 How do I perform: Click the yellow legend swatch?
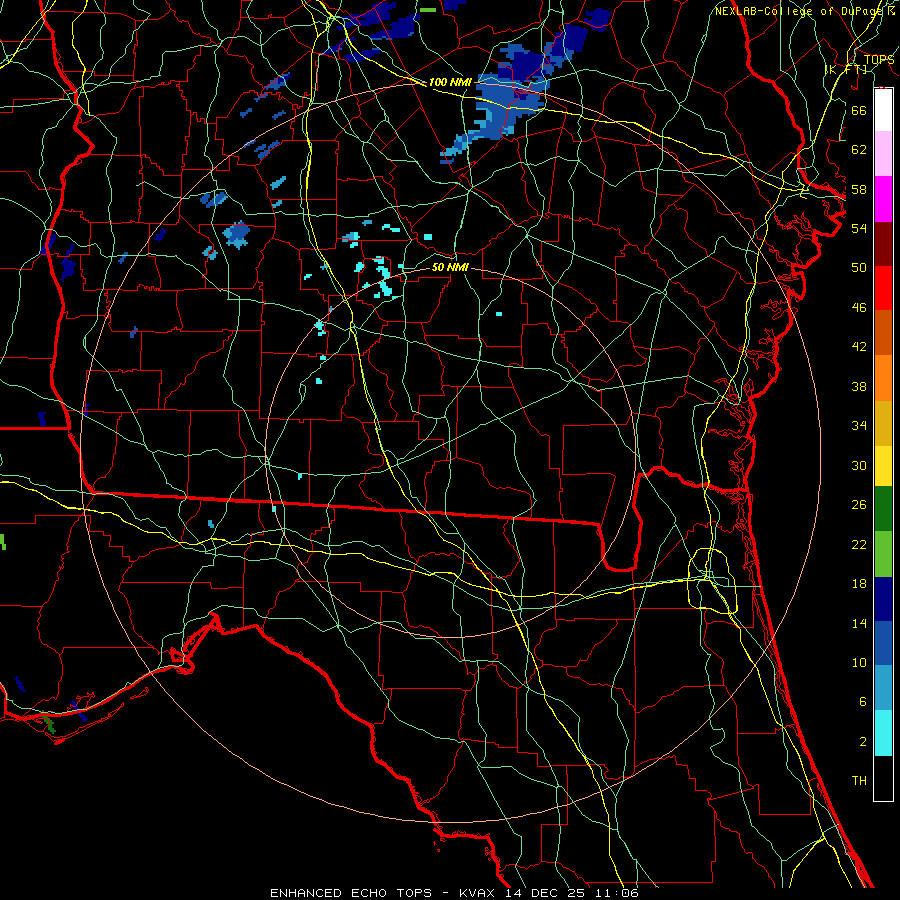(883, 466)
